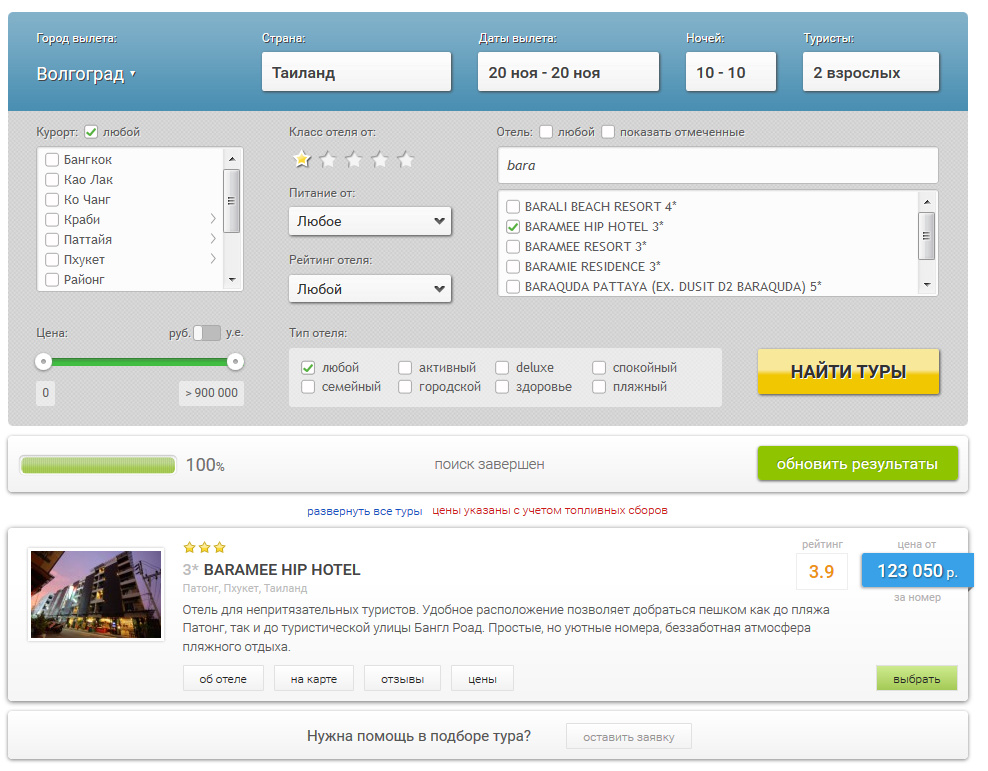
Task: Click the НАЙТИ ТУРЫ button
Action: click(x=848, y=372)
